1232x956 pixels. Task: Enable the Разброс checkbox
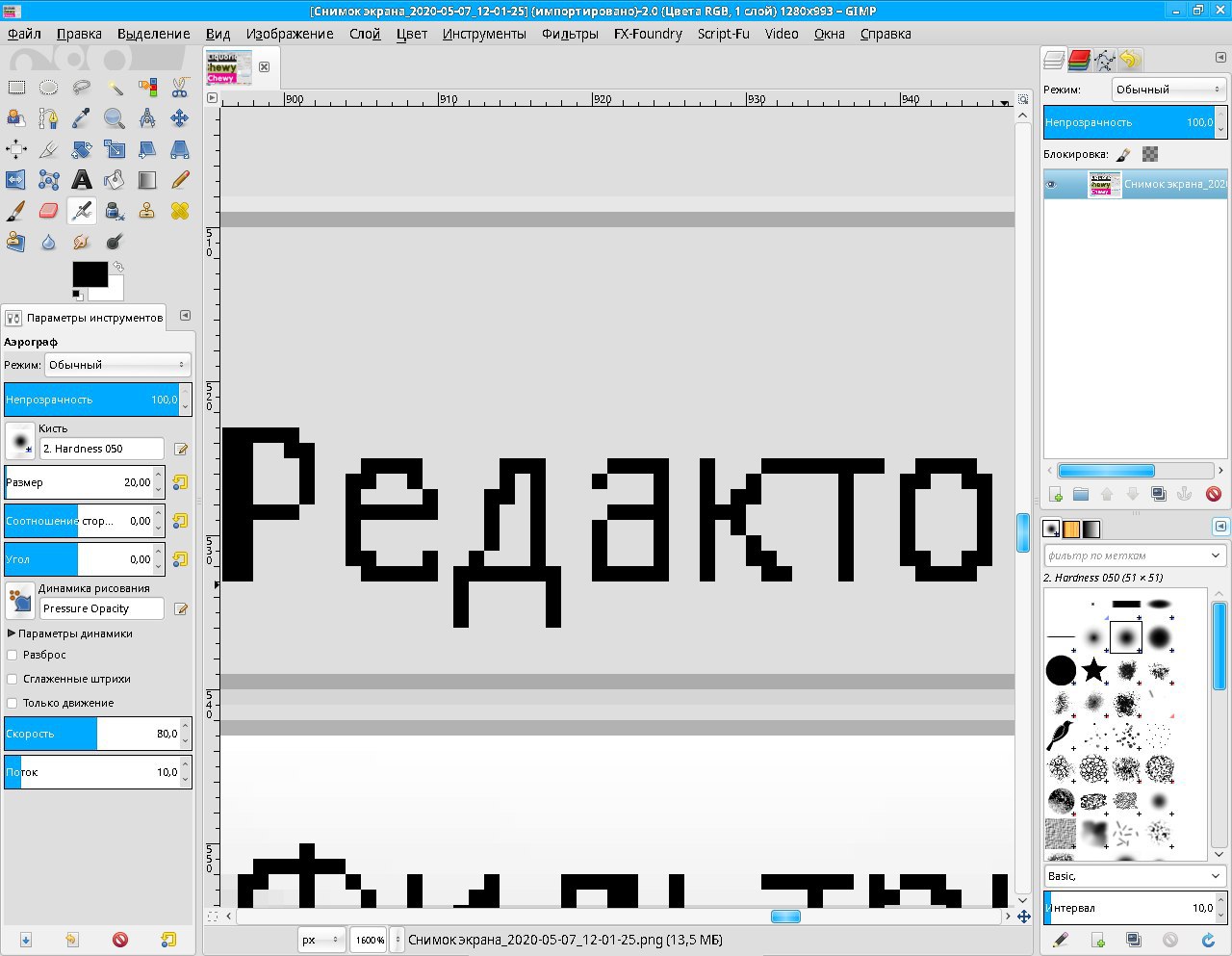[12, 655]
